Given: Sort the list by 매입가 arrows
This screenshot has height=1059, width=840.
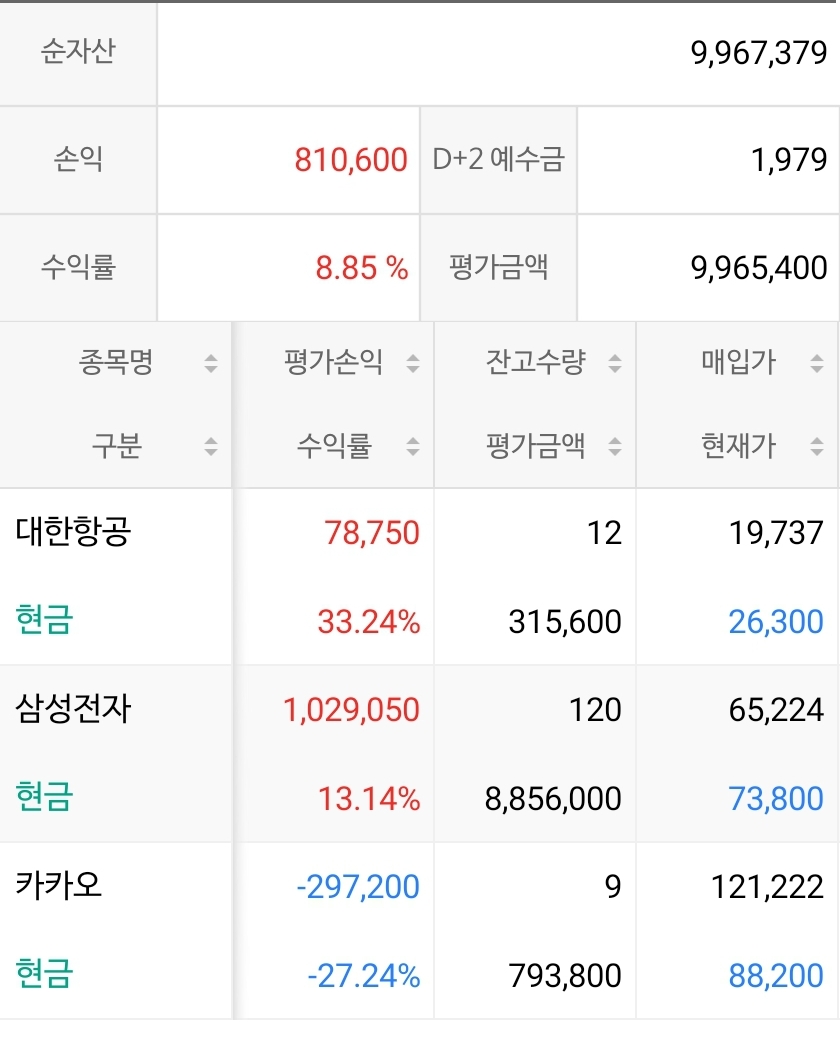Looking at the screenshot, I should coord(817,363).
